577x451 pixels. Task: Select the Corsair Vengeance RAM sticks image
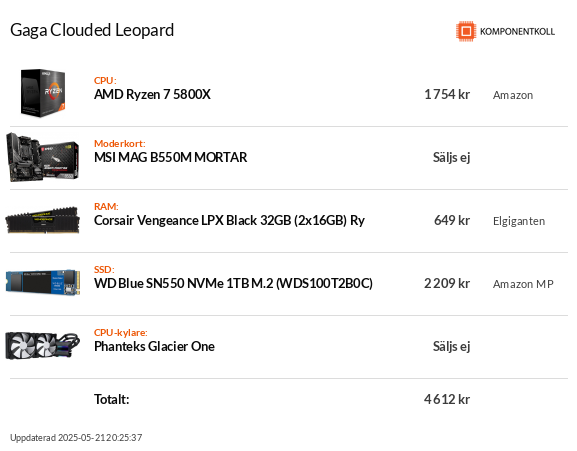tap(43, 220)
